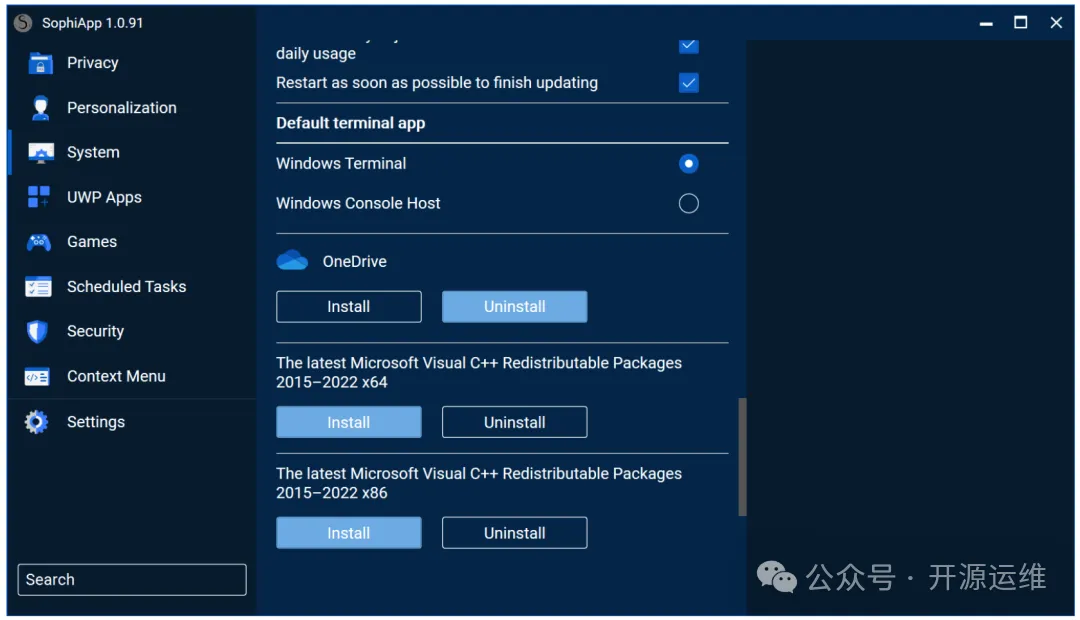Select the System monitor icon
Viewport: 1080px width, 620px height.
coord(40,153)
